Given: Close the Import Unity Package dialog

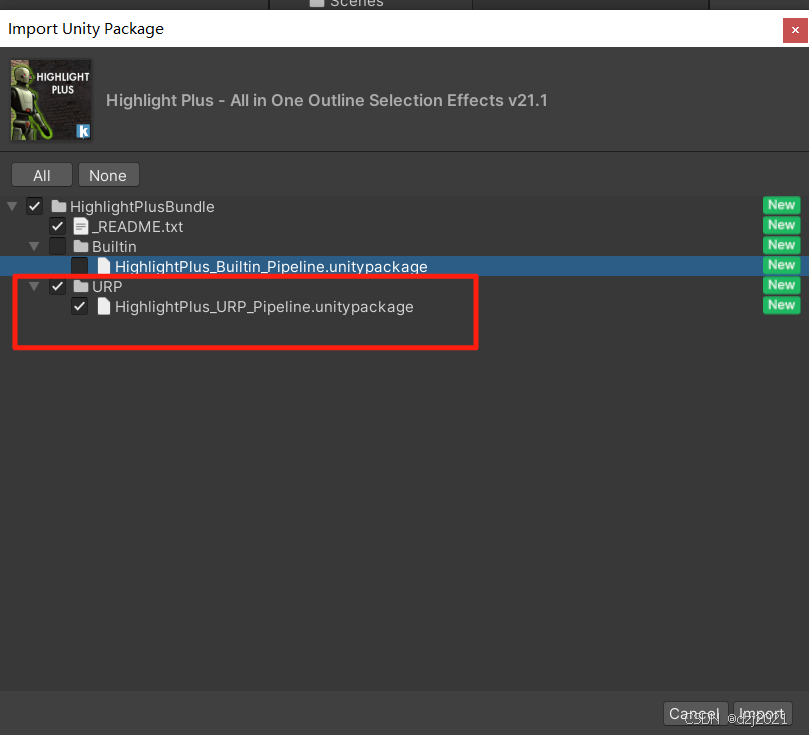Looking at the screenshot, I should [x=795, y=30].
